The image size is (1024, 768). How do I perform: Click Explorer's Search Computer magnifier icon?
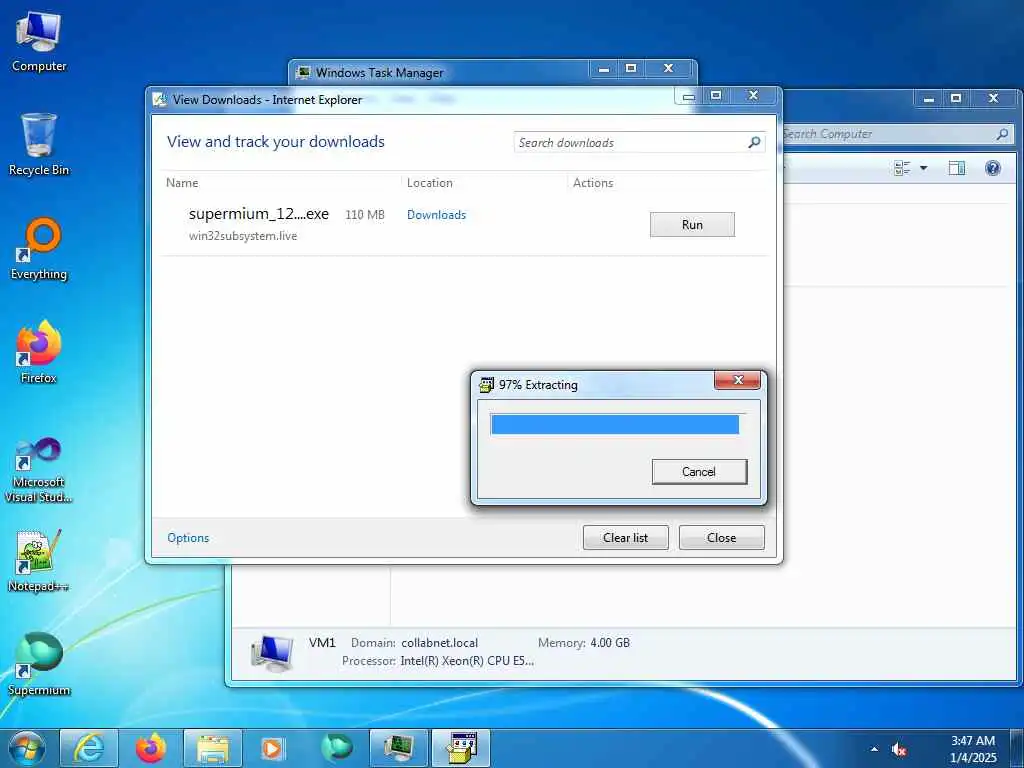pyautogui.click(x=1002, y=134)
